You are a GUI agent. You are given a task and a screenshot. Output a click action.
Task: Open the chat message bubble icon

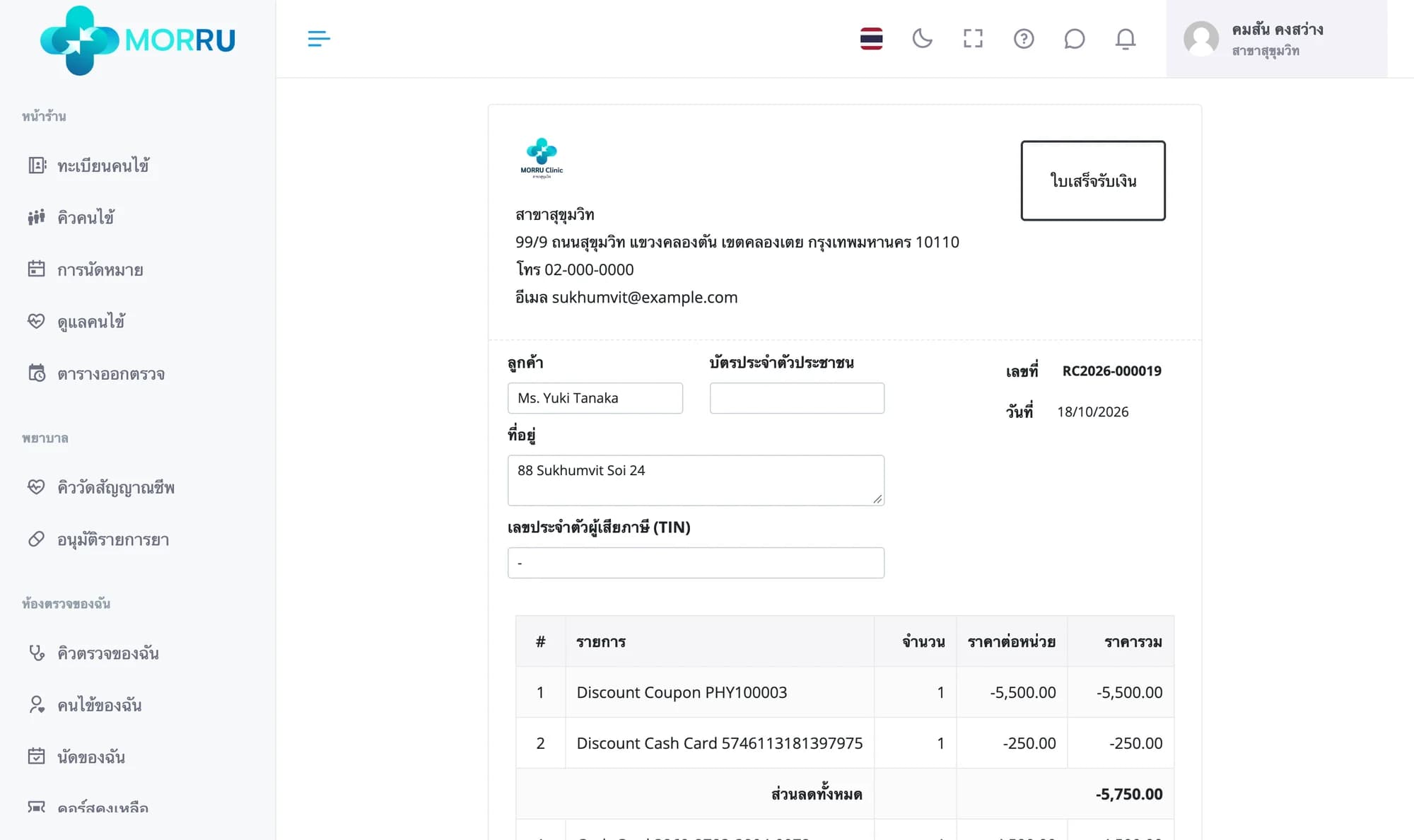1074,39
